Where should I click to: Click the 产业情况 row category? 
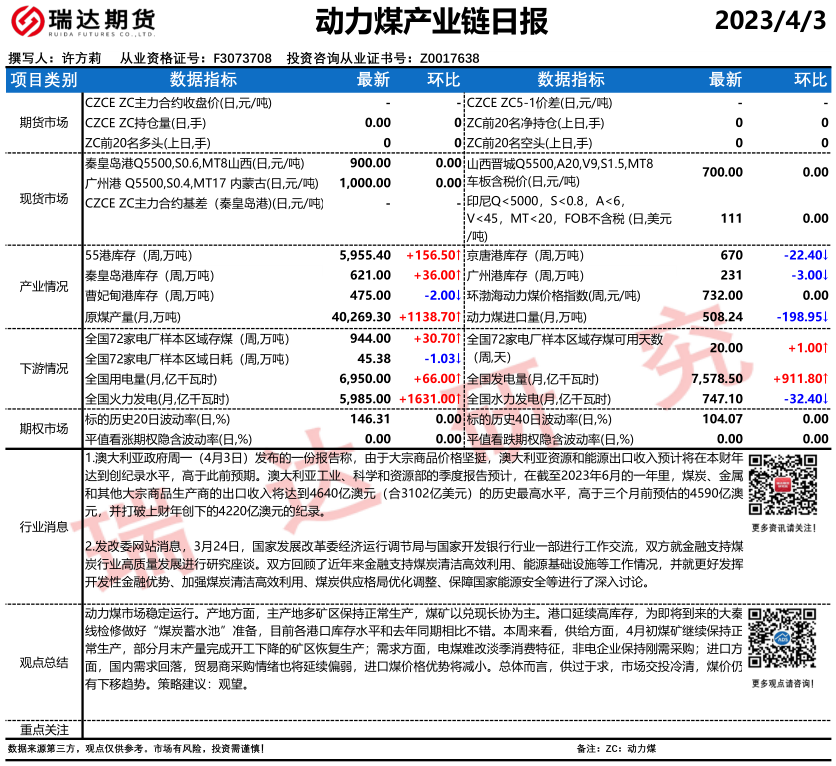pos(44,286)
